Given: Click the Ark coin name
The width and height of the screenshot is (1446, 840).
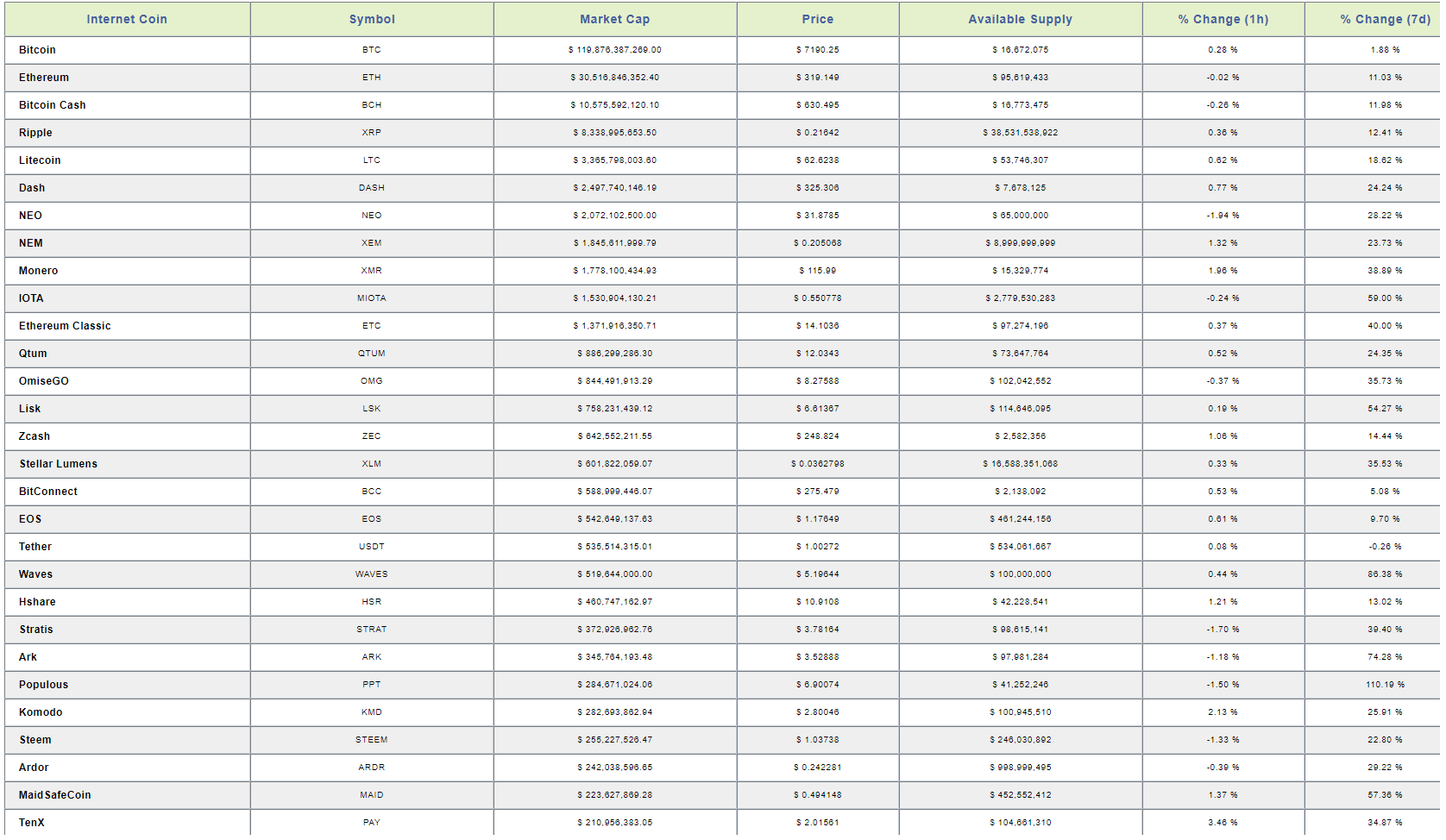Looking at the screenshot, I should pyautogui.click(x=28, y=657).
